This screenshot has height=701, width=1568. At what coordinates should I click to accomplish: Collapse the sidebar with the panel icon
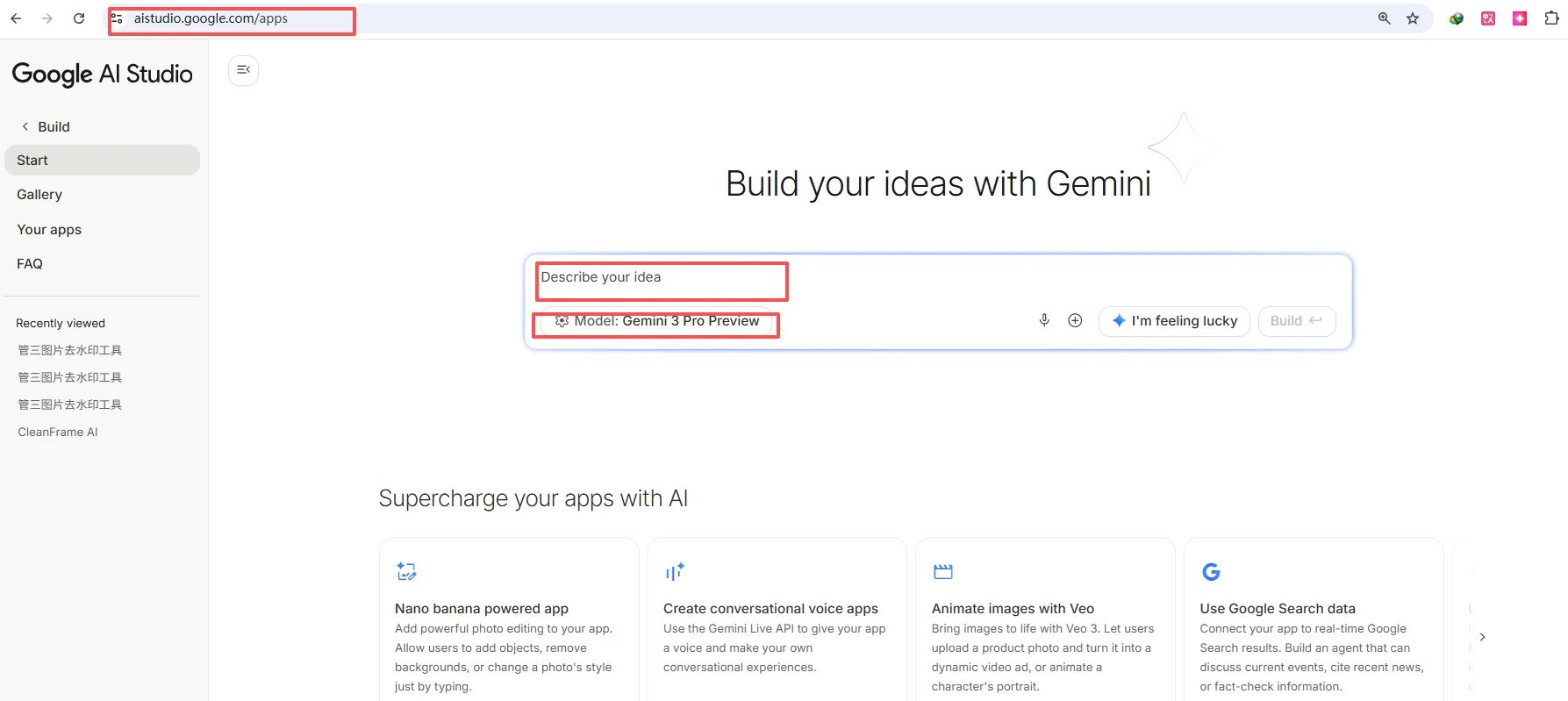point(243,70)
